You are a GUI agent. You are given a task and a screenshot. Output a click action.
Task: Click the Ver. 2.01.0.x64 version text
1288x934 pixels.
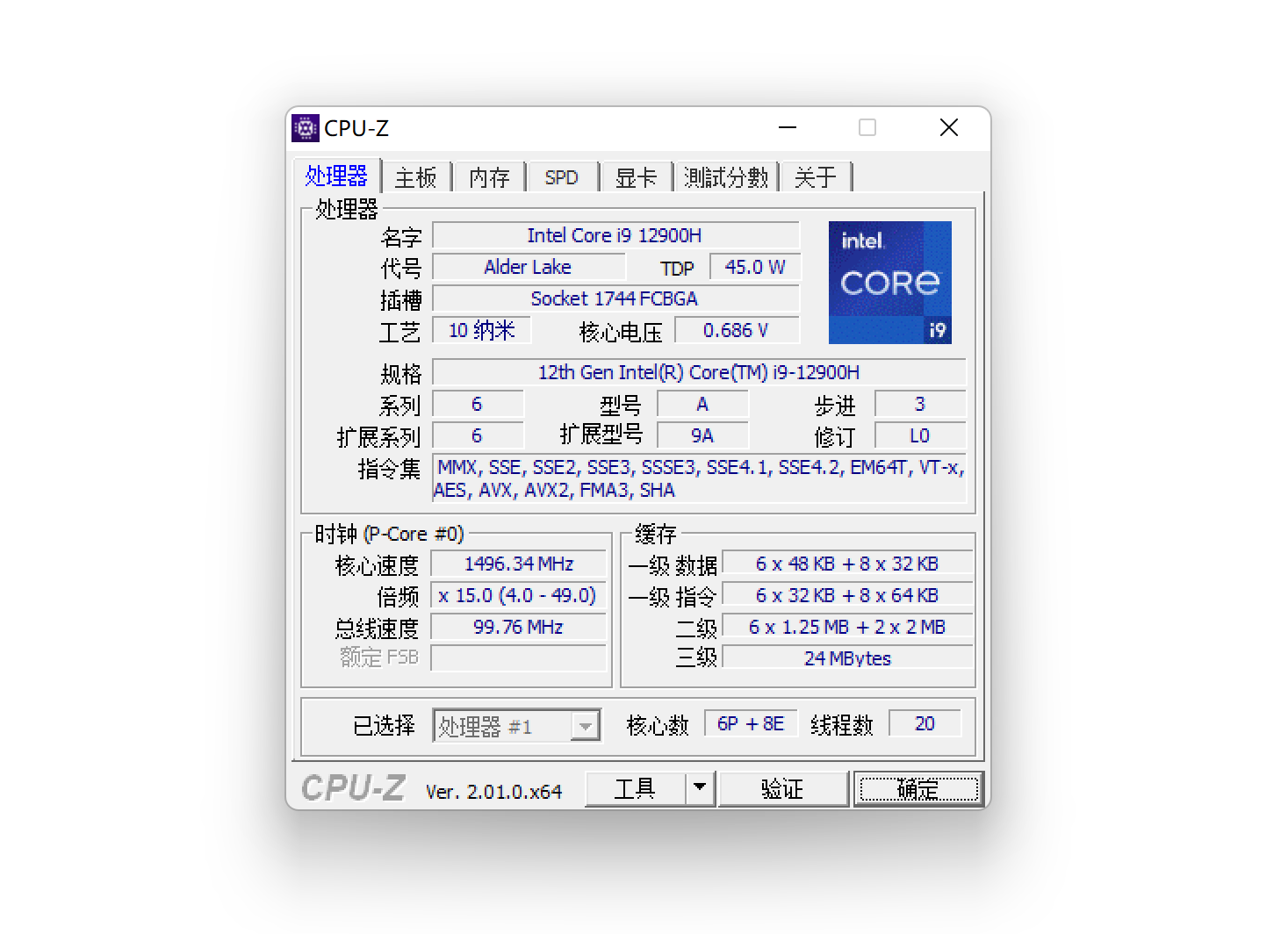pyautogui.click(x=493, y=792)
